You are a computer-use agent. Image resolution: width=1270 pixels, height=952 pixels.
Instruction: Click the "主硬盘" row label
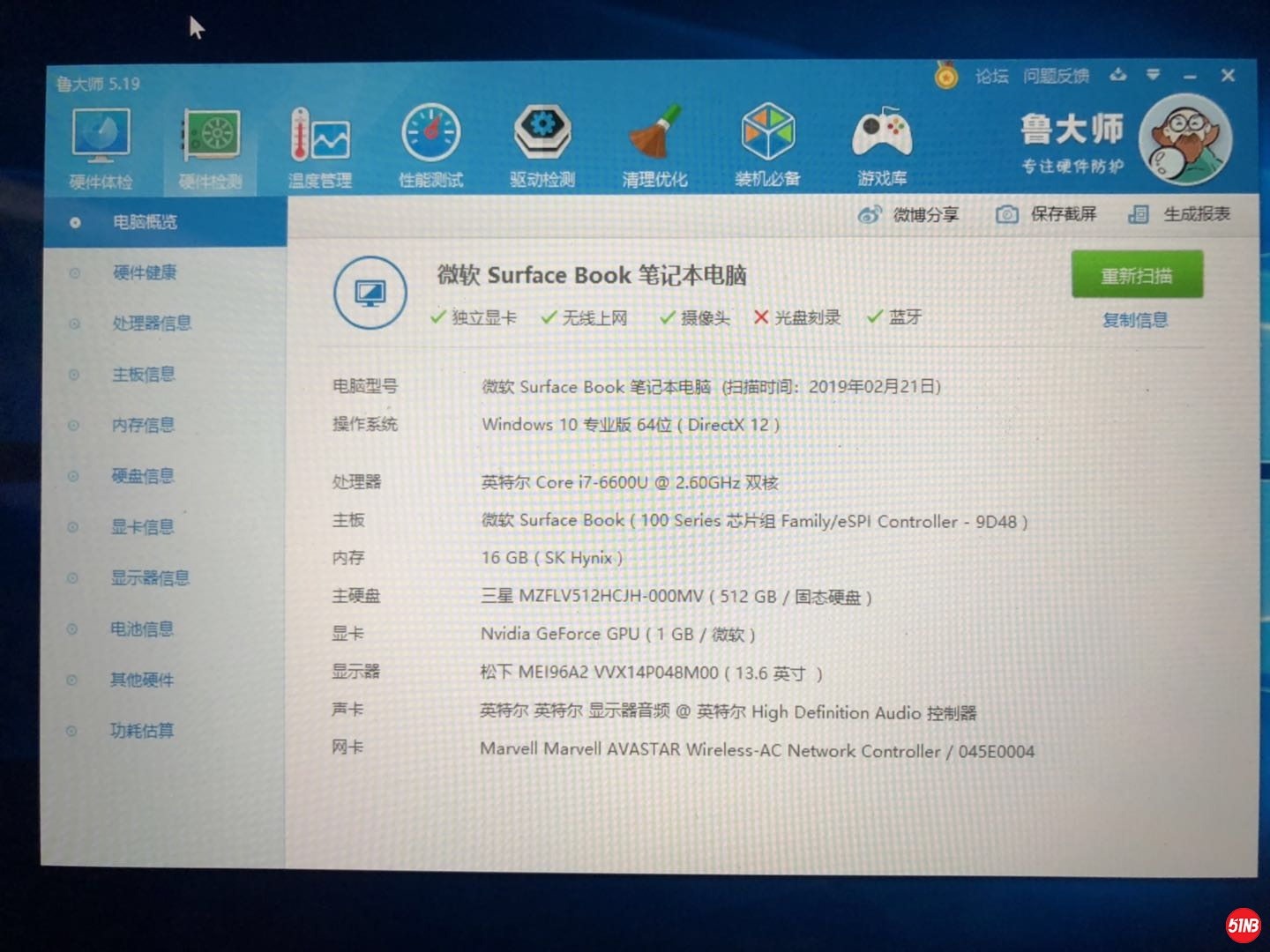tap(356, 596)
